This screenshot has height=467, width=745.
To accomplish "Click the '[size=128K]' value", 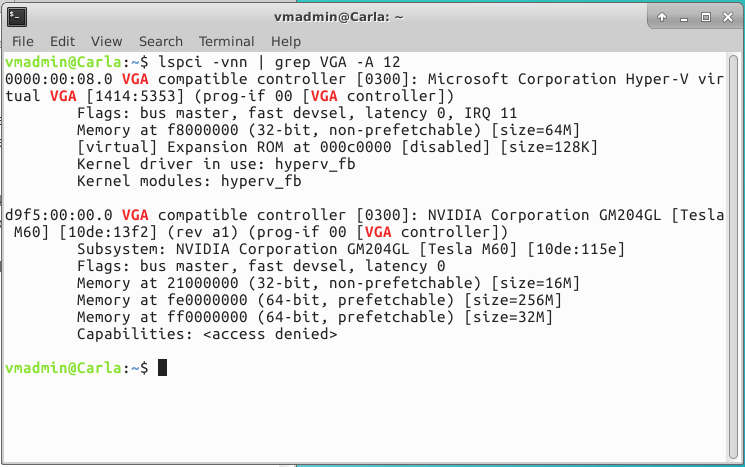I will (x=549, y=147).
